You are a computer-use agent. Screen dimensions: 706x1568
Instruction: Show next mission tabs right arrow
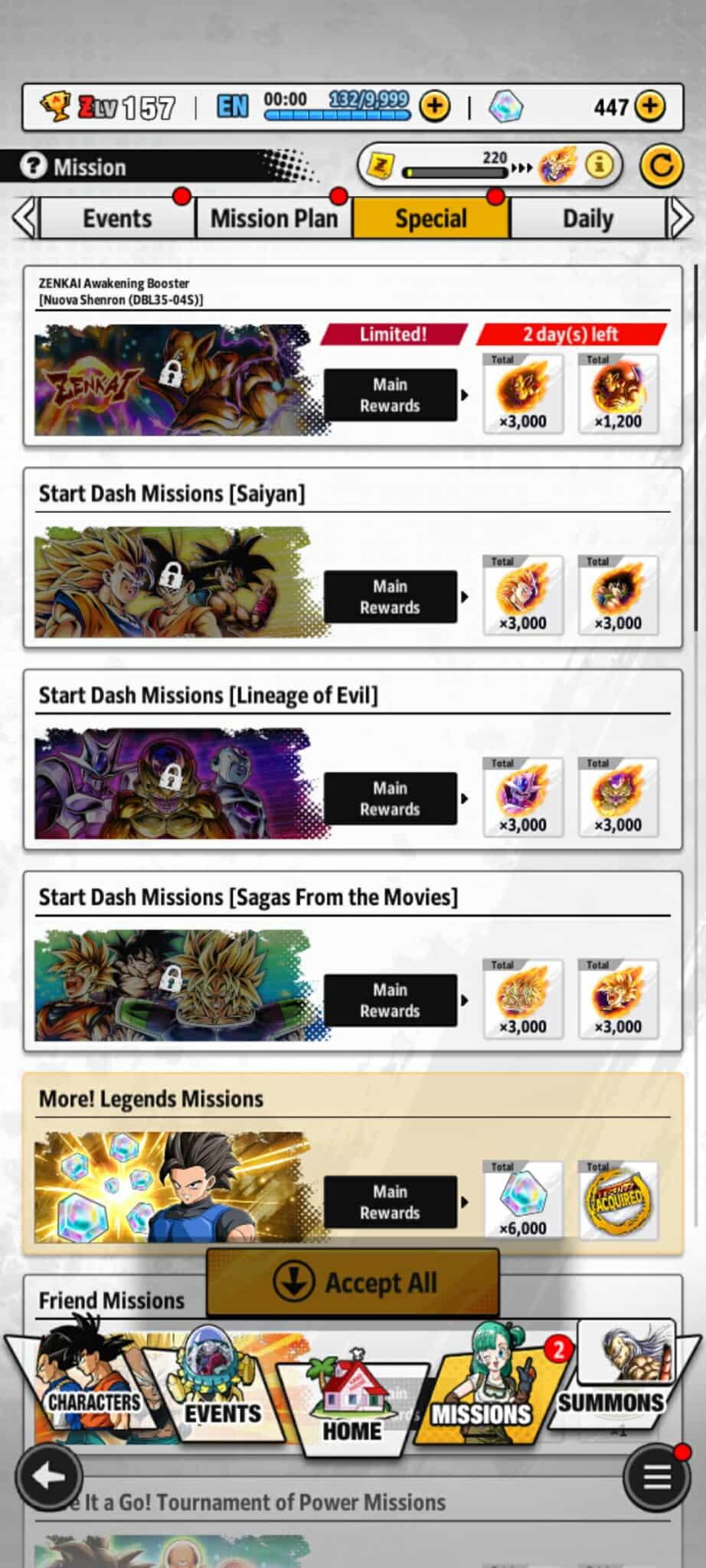coord(681,218)
